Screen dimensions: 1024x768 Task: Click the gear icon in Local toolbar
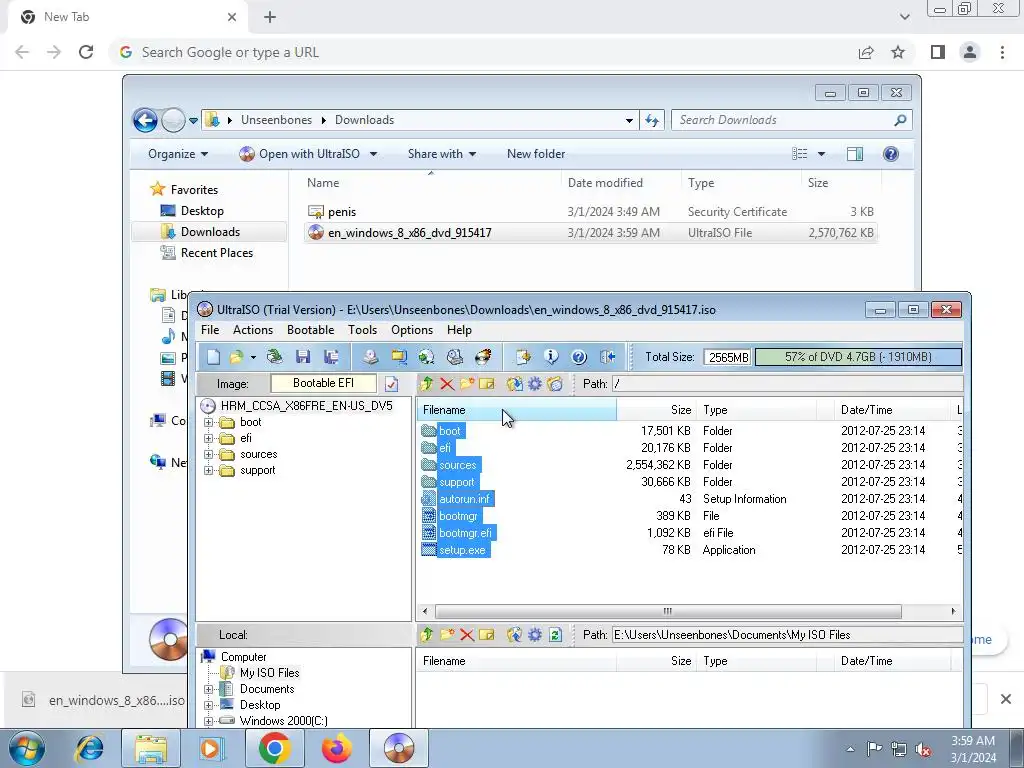click(535, 635)
